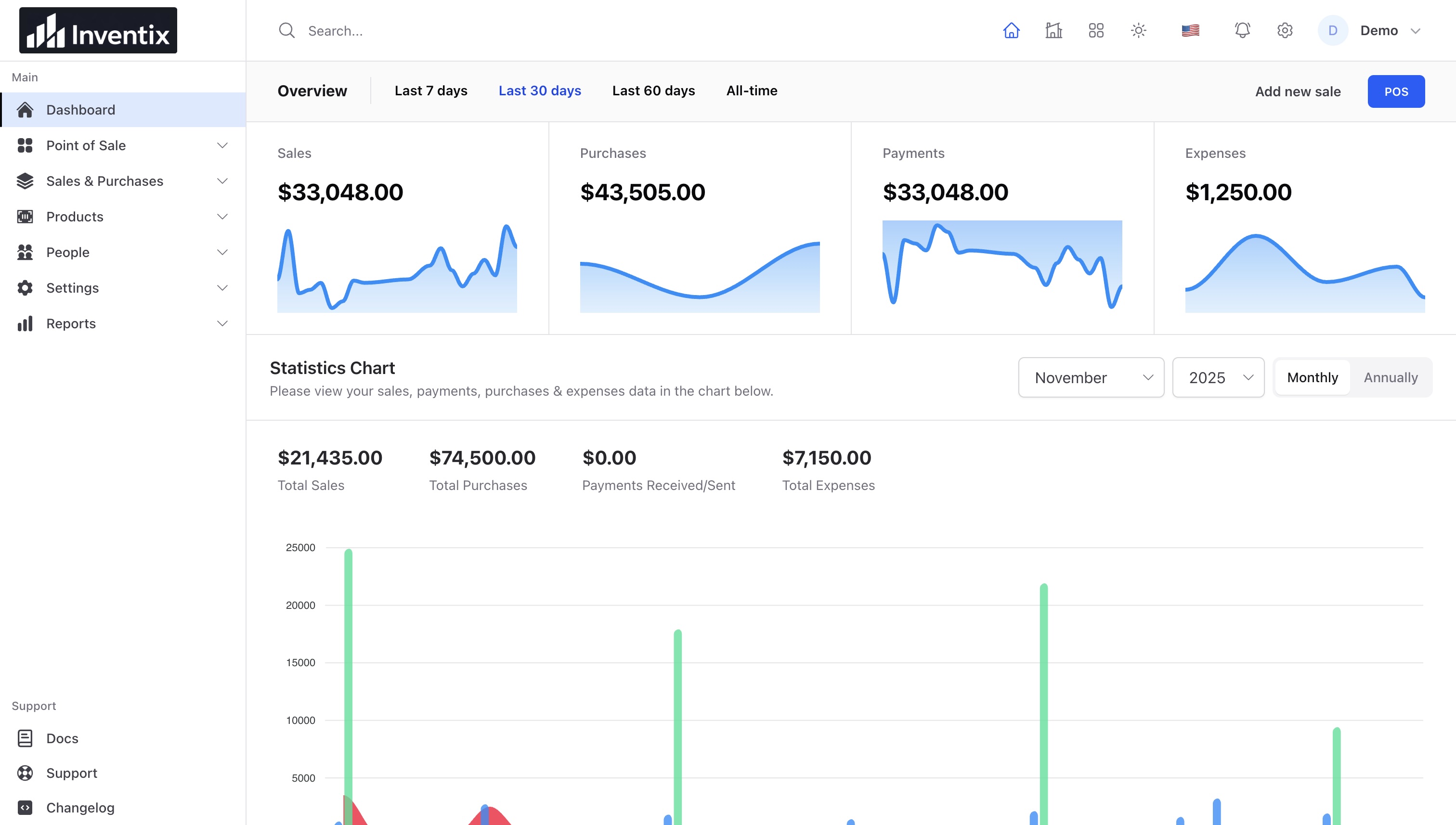
Task: Expand the People menu chevron
Action: pyautogui.click(x=222, y=253)
